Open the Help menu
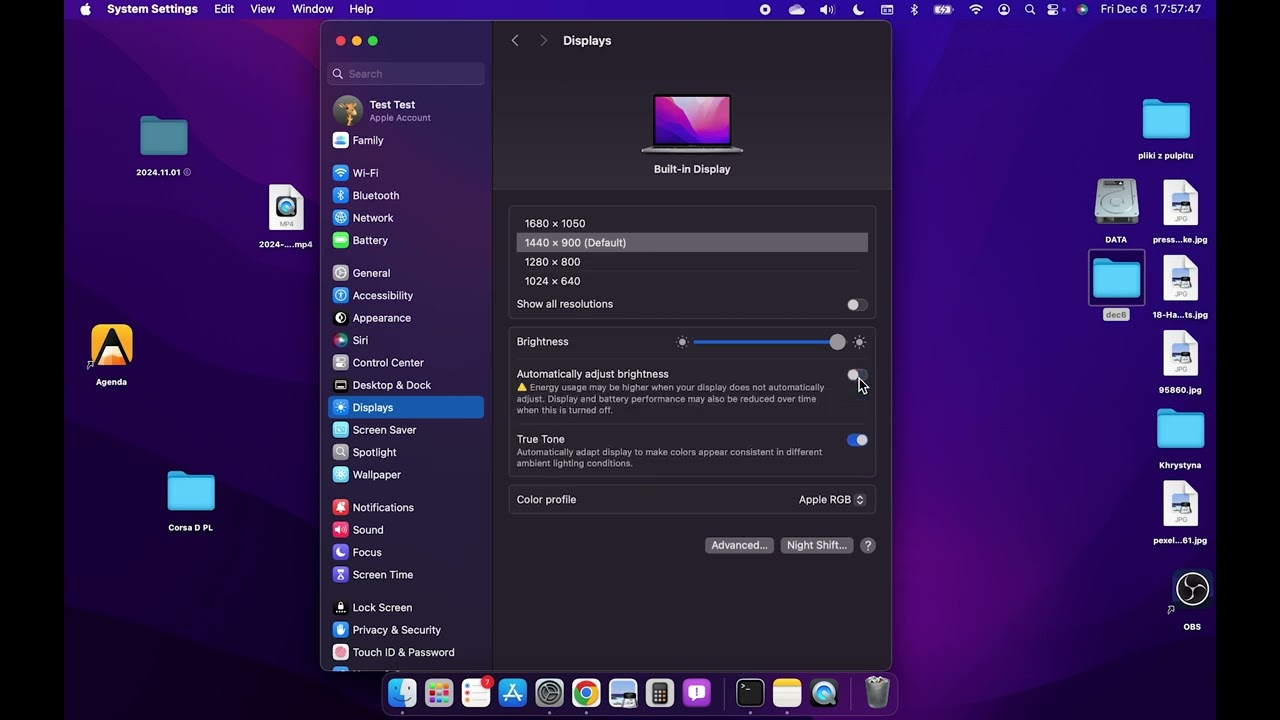Screen dimensions: 1280x720 tap(362, 9)
